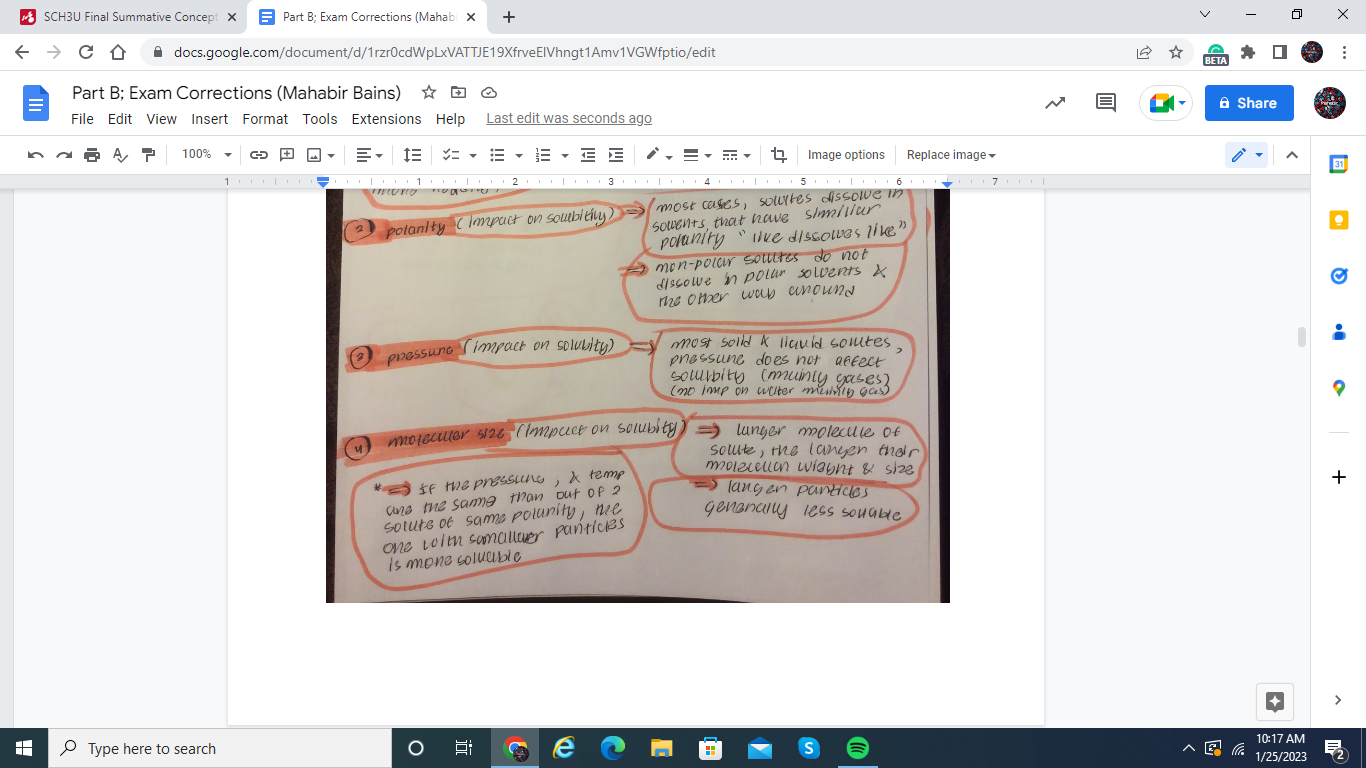Open Last edit was seconds ago link
The image size is (1366, 768).
click(569, 119)
